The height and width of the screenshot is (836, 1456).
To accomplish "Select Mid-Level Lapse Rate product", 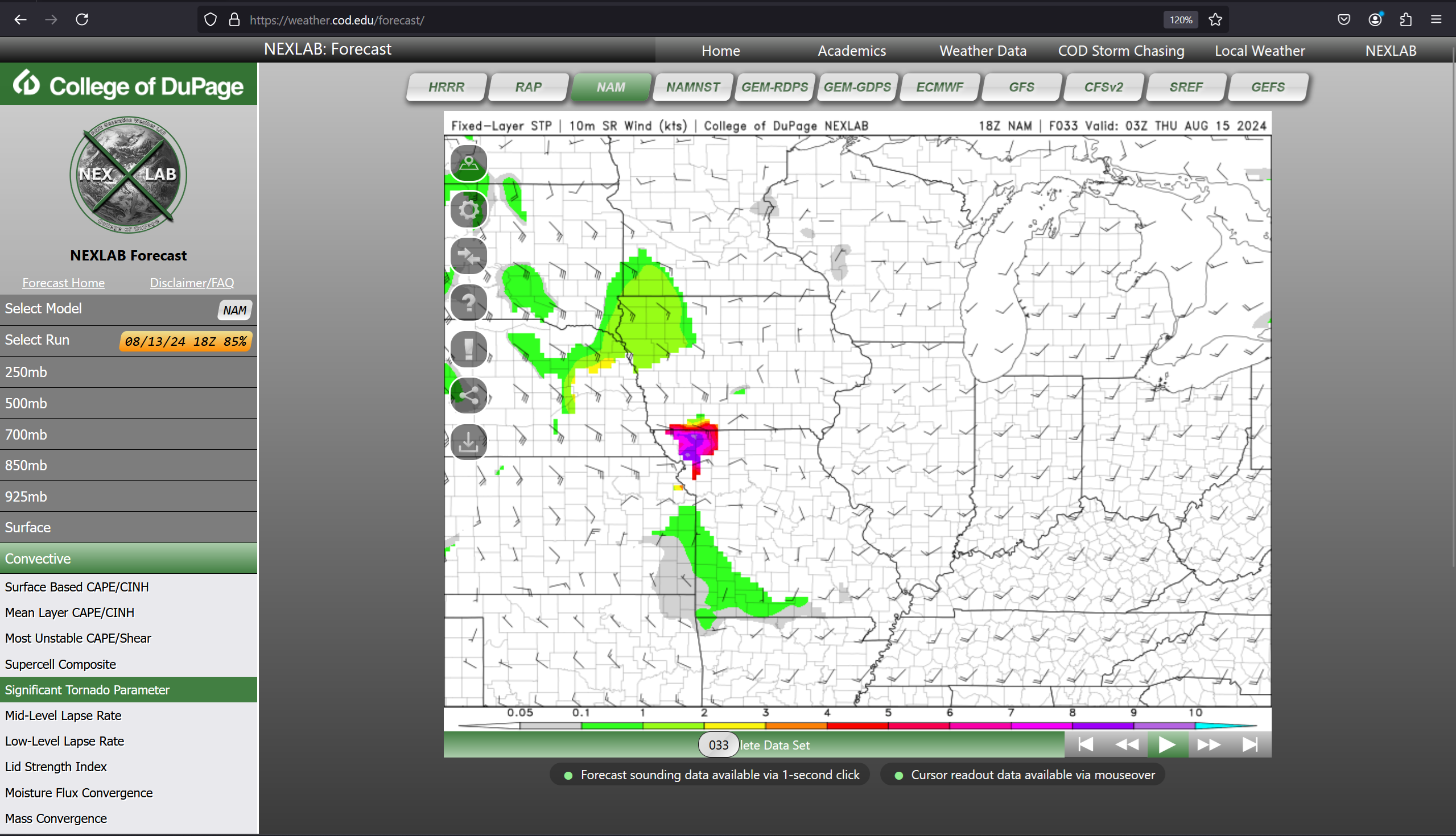I will [129, 715].
